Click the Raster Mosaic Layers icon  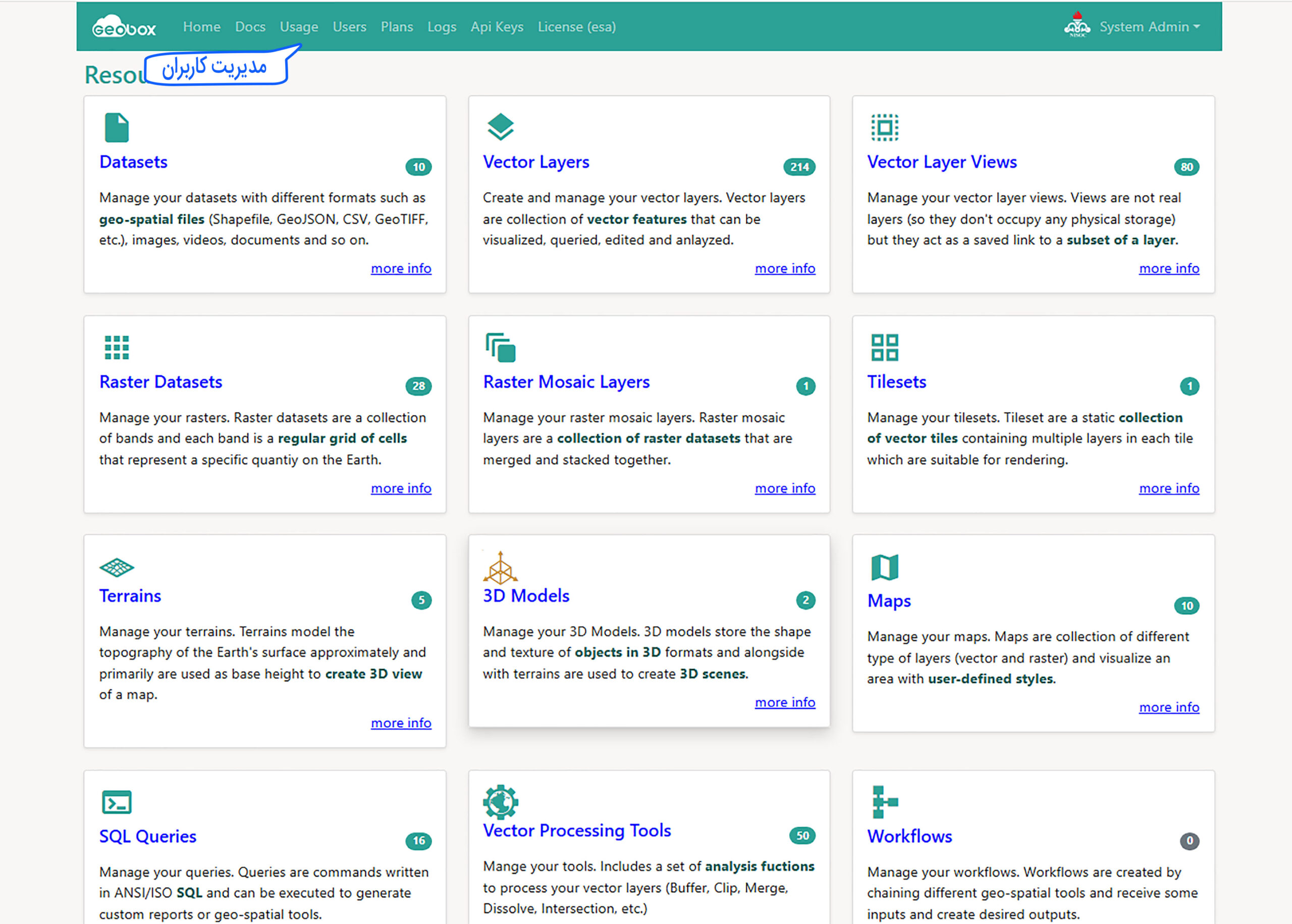pos(500,347)
